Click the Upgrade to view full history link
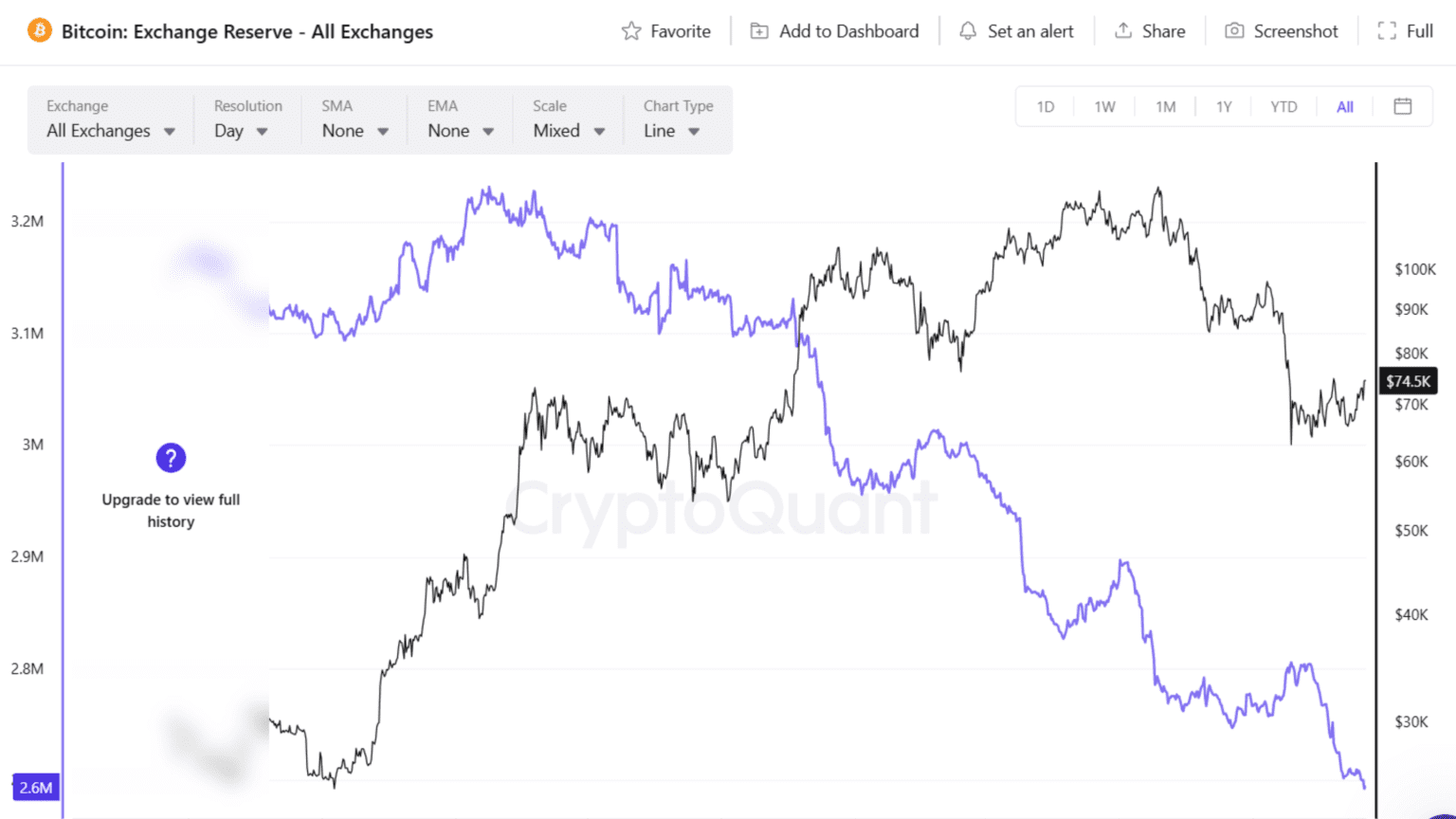Screen dimensions: 1456x819 coord(171,511)
